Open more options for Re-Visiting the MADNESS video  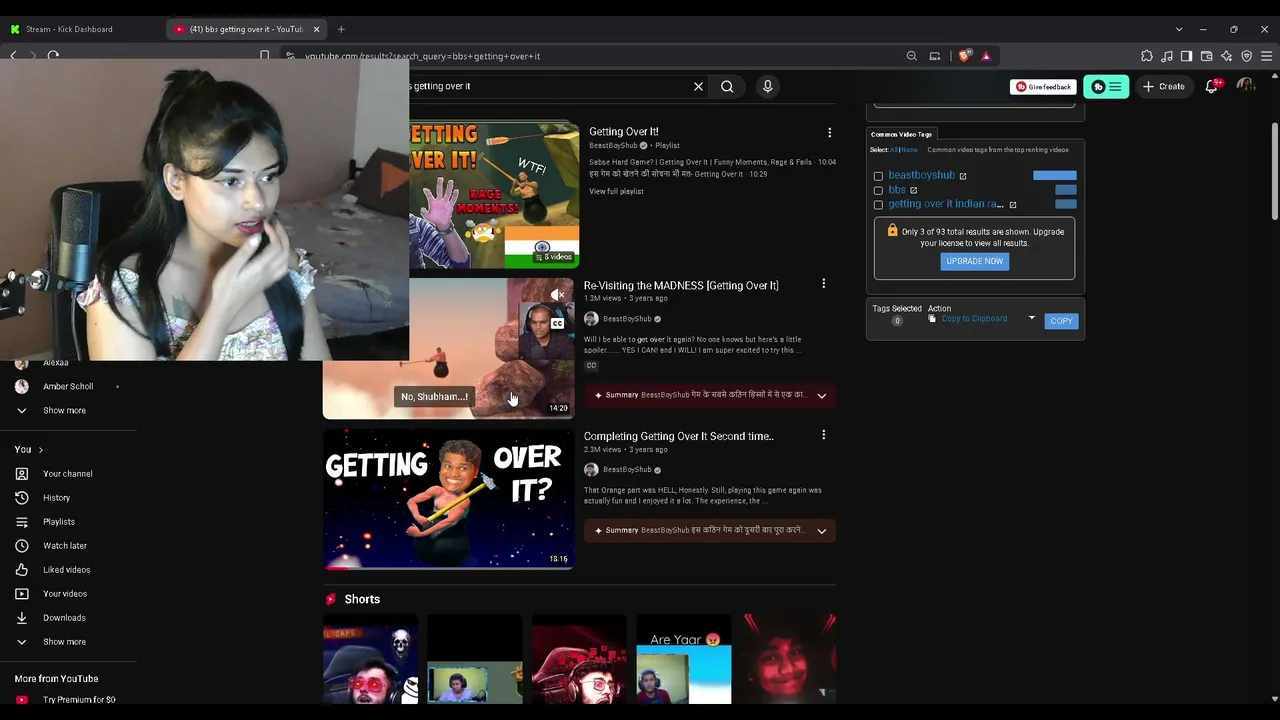(x=823, y=285)
